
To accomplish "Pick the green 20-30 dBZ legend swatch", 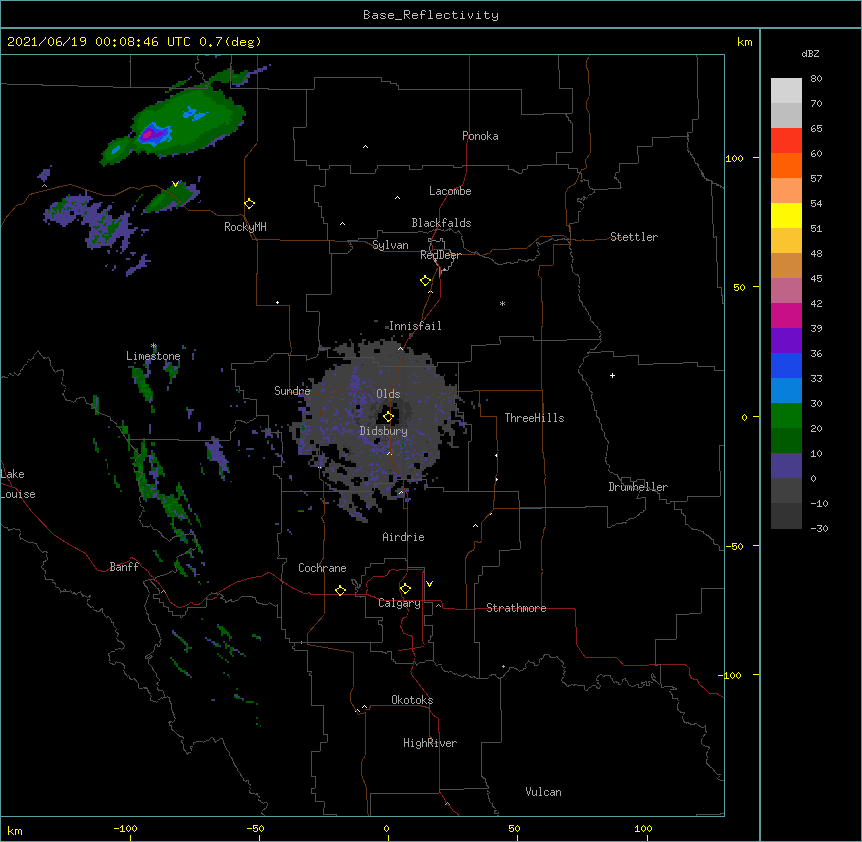I will 786,416.
